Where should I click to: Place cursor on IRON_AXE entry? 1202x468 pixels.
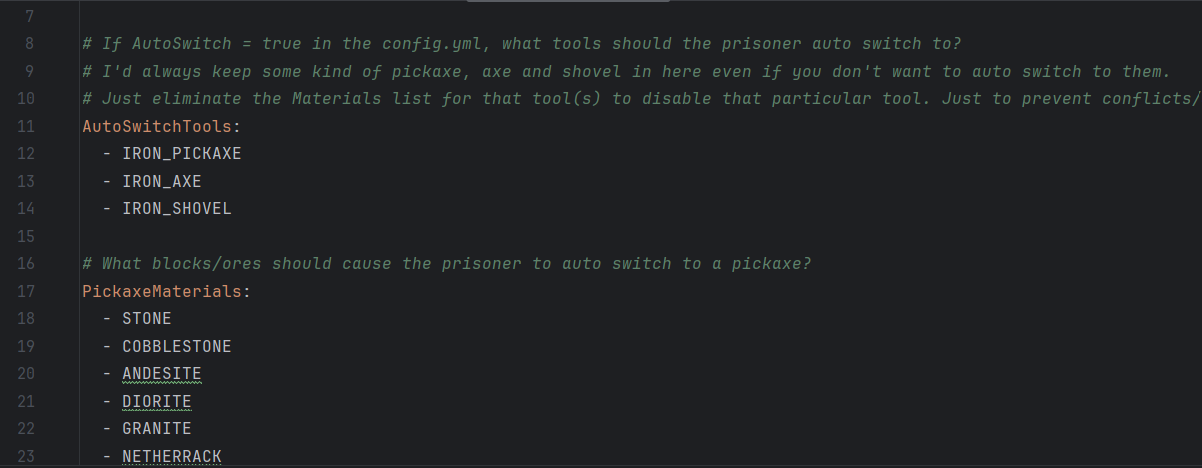(162, 182)
